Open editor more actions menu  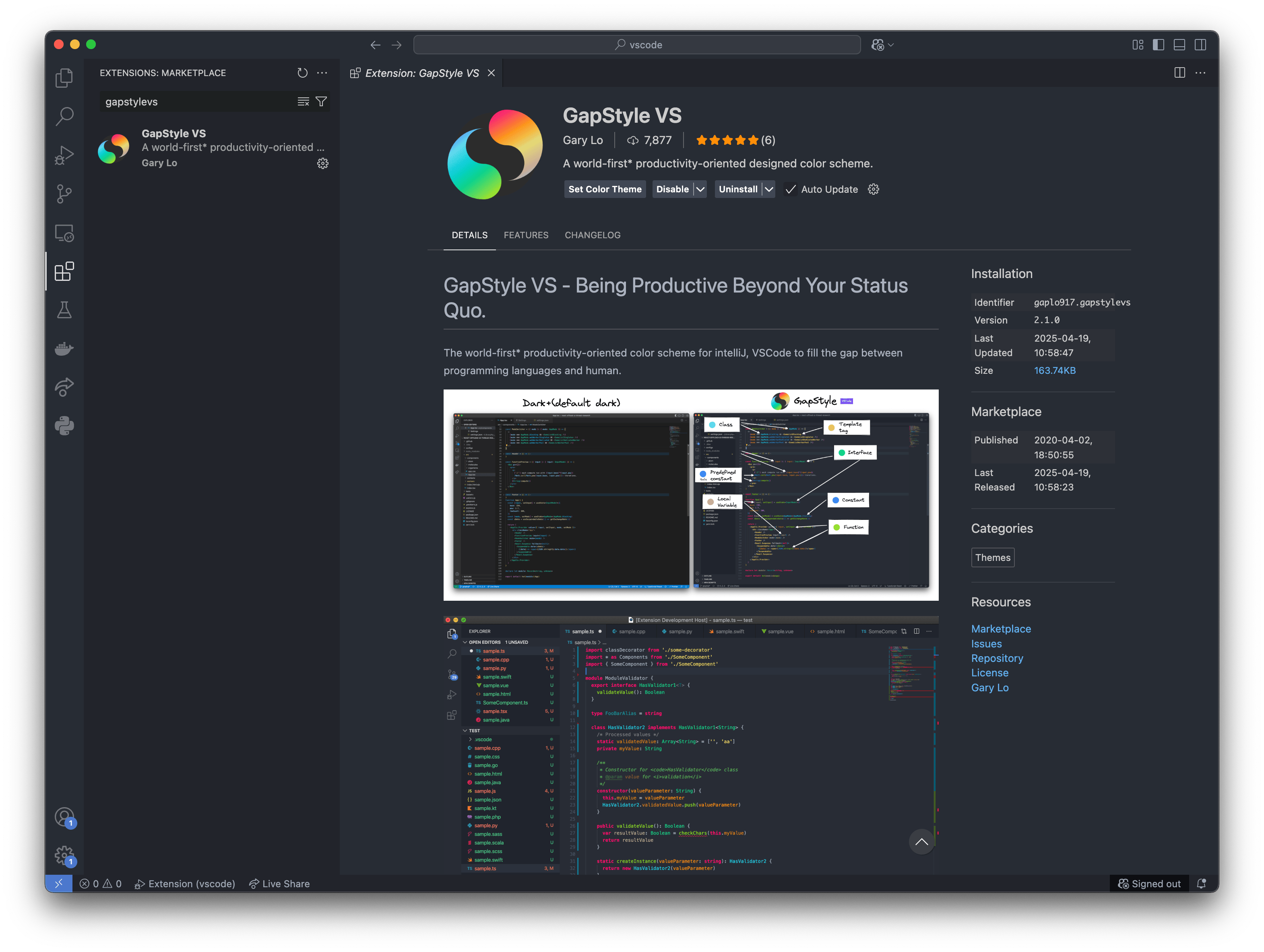[x=1200, y=73]
